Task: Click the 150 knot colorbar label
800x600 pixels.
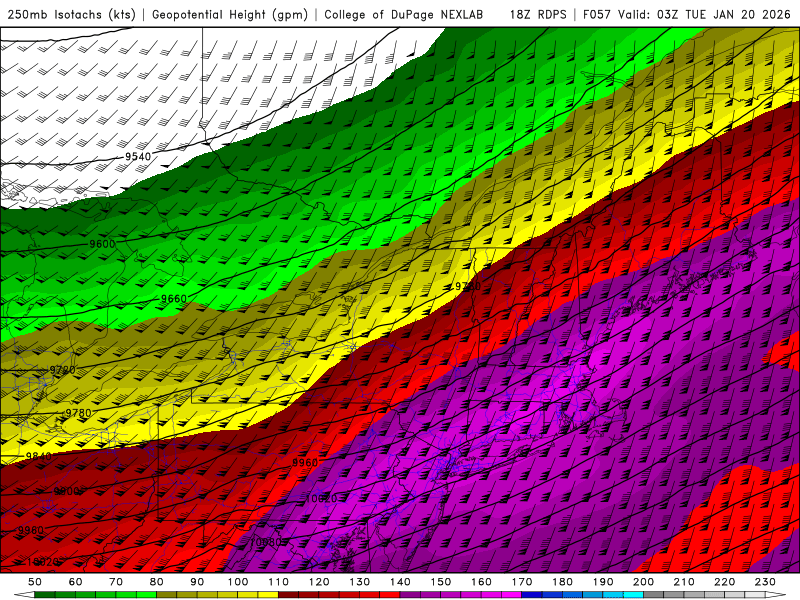Action: [x=441, y=582]
